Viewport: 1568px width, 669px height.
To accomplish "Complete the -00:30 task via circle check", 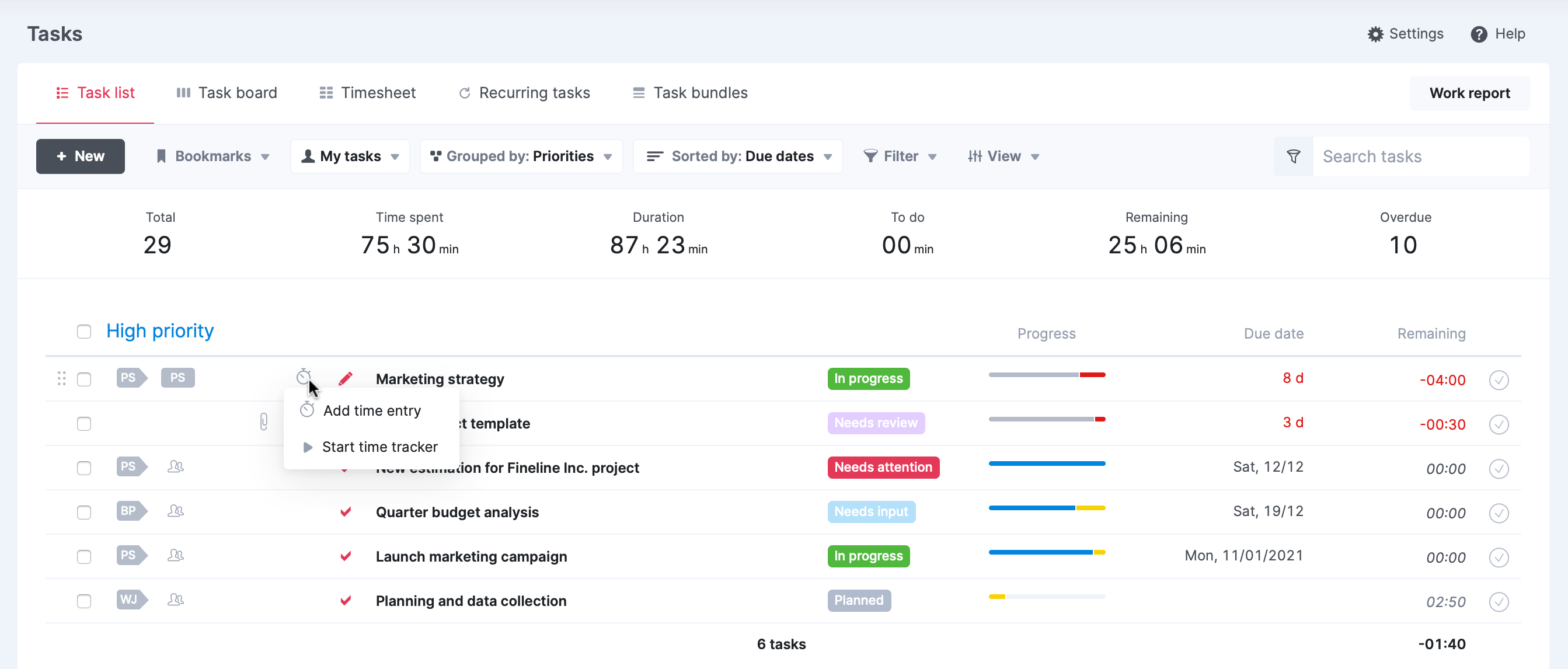I will [x=1499, y=424].
